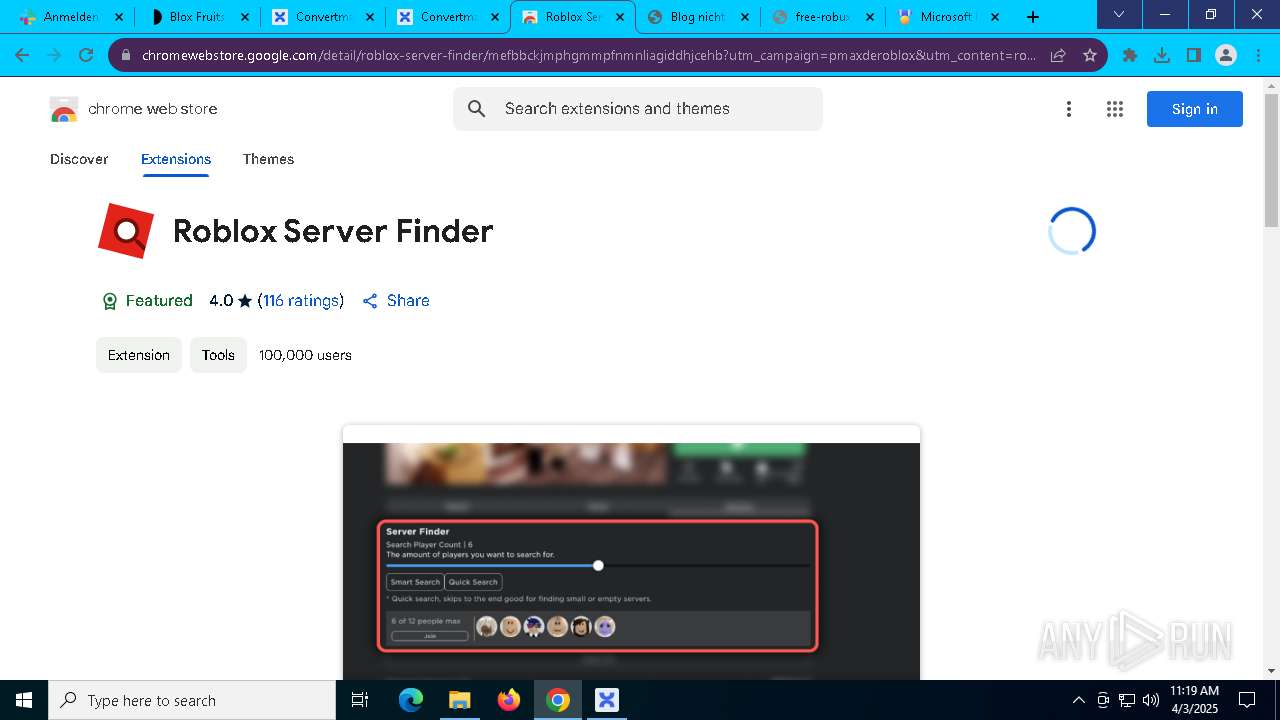1280x720 pixels.
Task: Open the Chrome profile avatar
Action: click(1226, 55)
